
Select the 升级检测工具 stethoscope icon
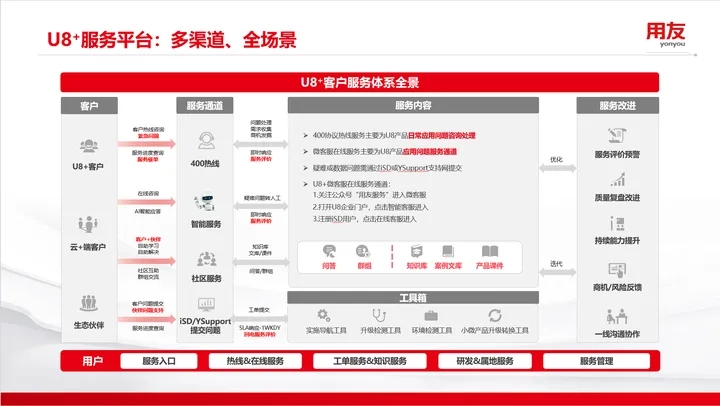coord(379,316)
